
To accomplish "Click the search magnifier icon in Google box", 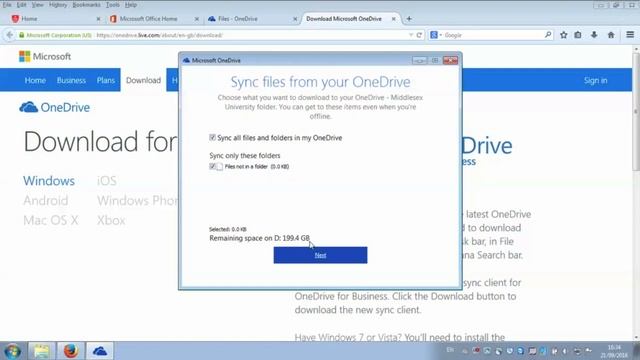I will pyautogui.click(x=548, y=35).
